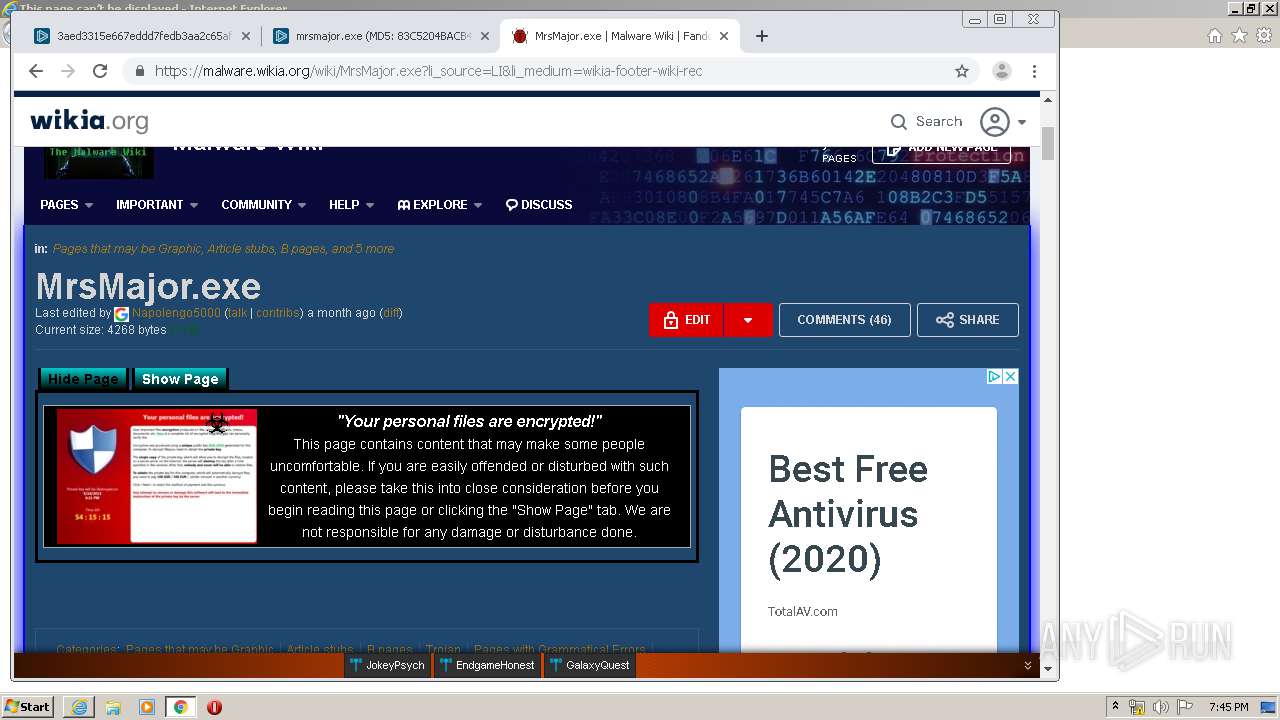Image resolution: width=1280 pixels, height=720 pixels.
Task: Expand the PAGES navigation menu
Action: point(66,204)
